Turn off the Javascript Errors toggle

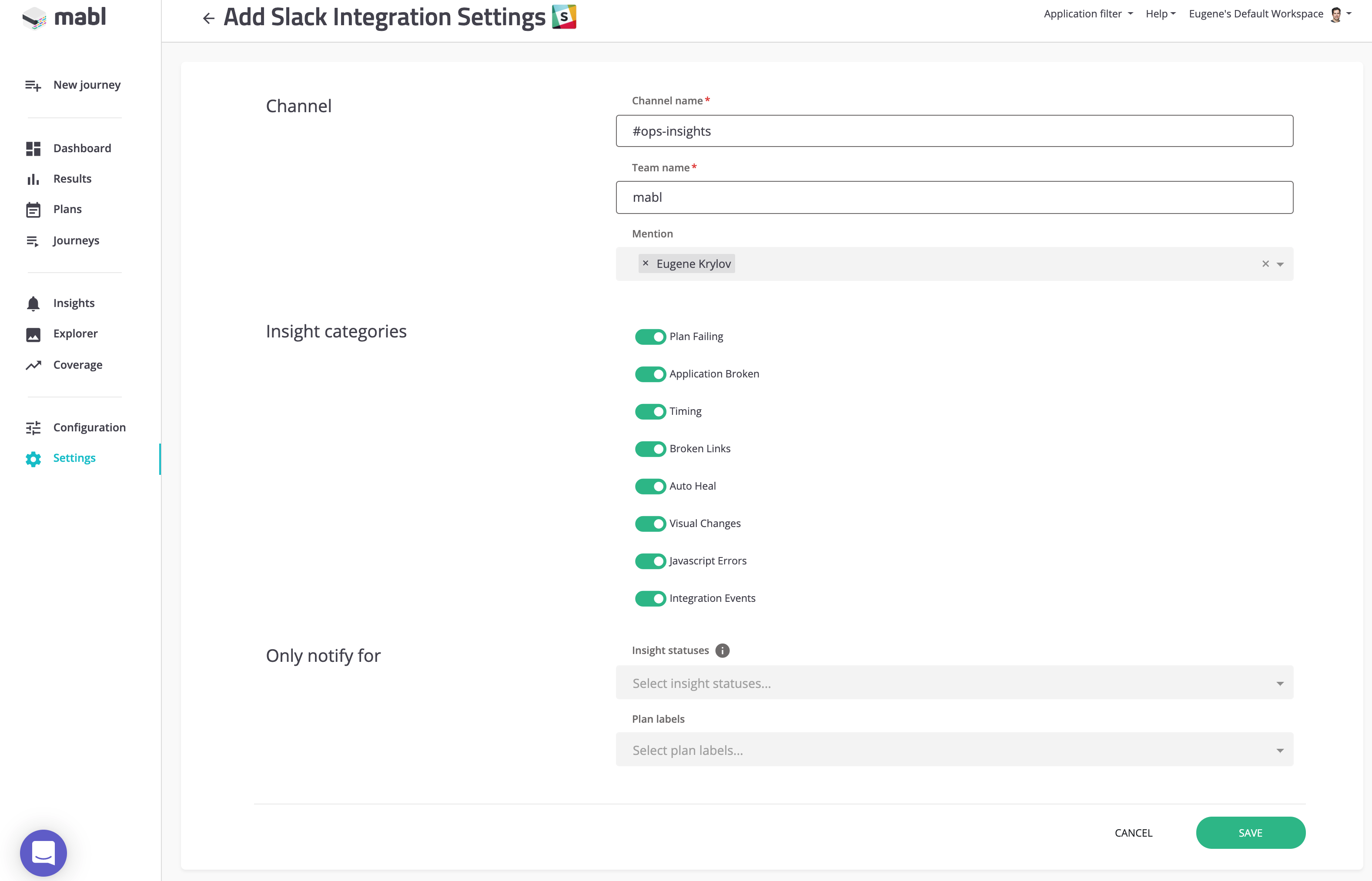click(x=650, y=561)
